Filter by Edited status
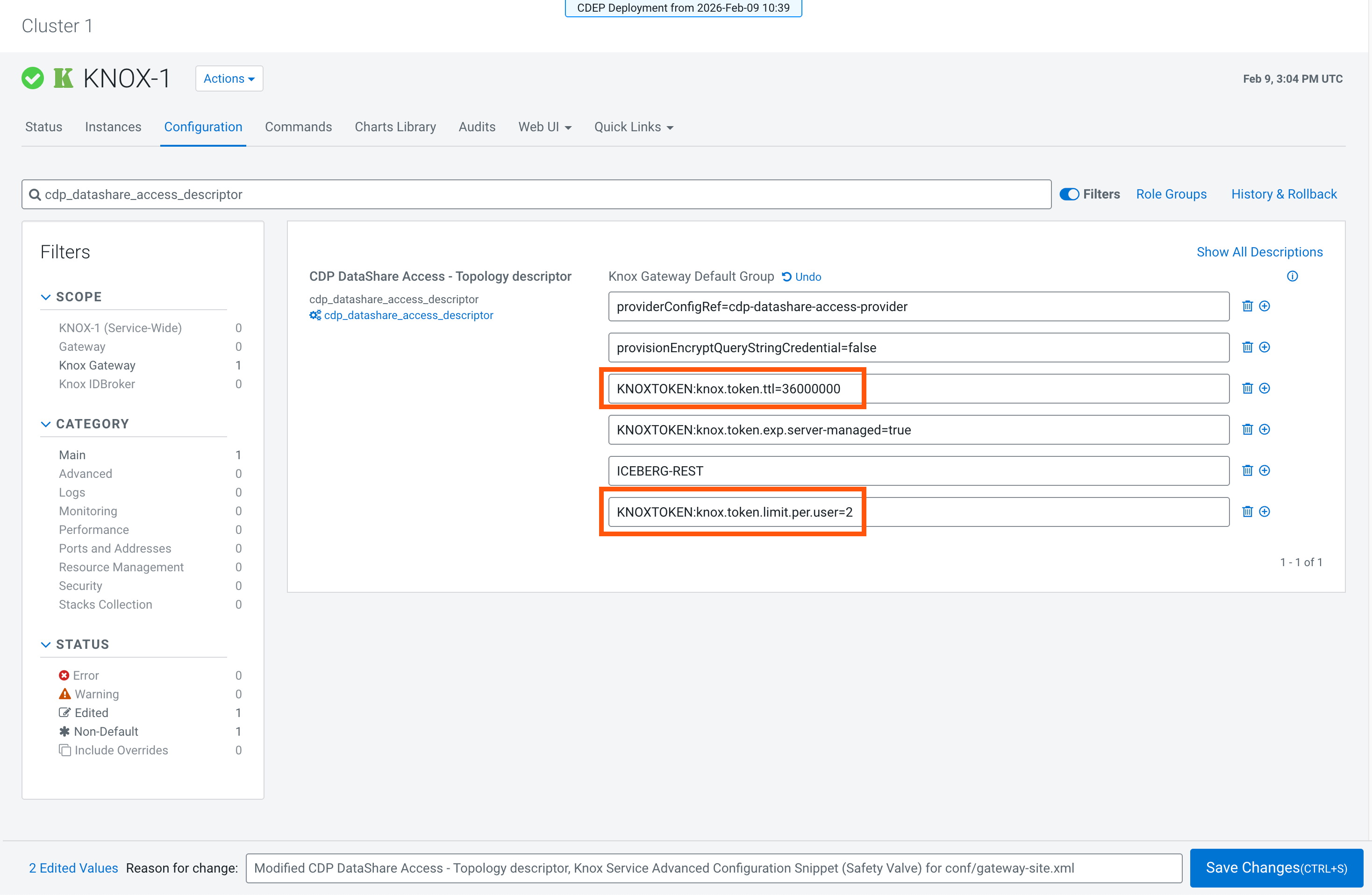The height and width of the screenshot is (895, 1372). 91,713
